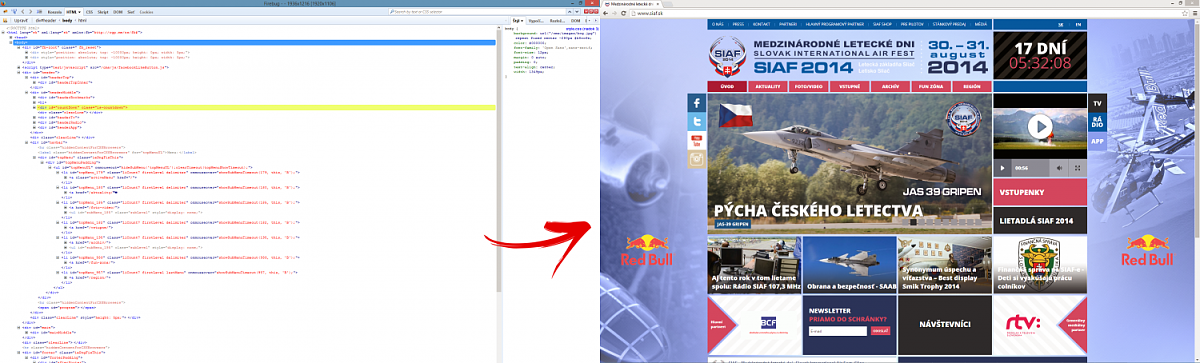Expand the script node in HTML tree
This screenshot has height=363, width=1200.
pyautogui.click(x=19, y=68)
